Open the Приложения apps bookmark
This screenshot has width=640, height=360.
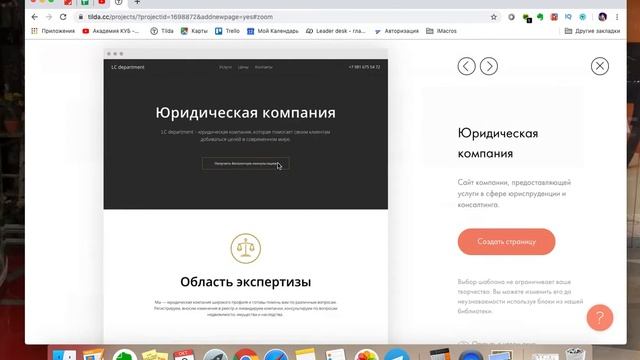point(53,31)
